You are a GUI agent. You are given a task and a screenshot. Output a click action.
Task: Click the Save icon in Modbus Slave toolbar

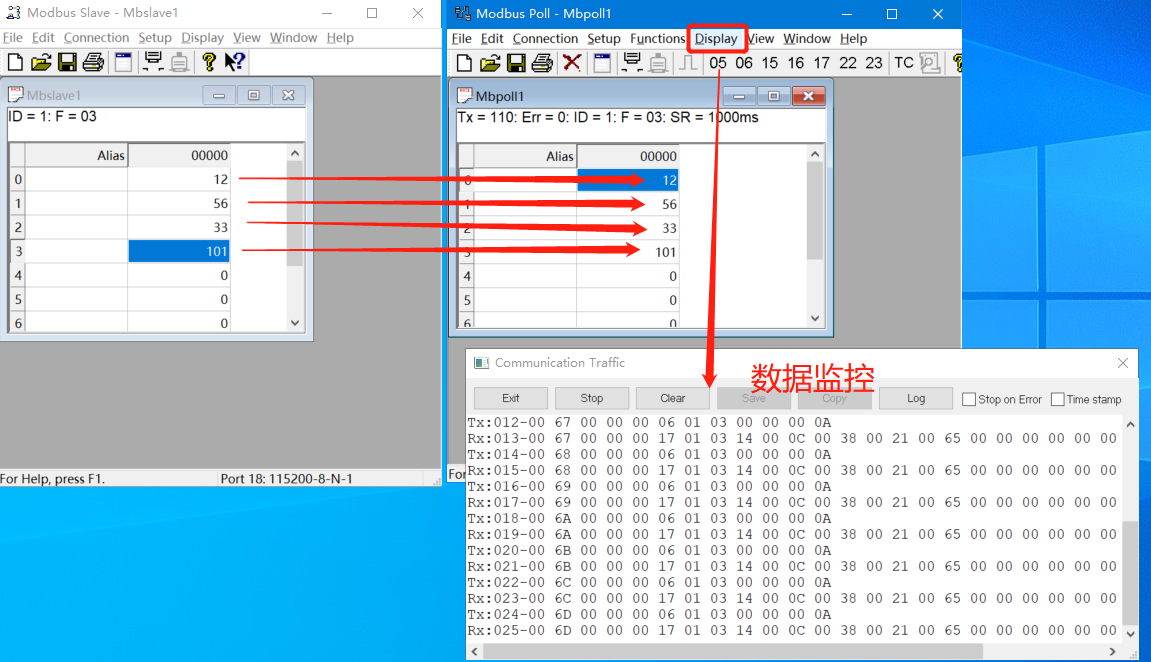(68, 62)
